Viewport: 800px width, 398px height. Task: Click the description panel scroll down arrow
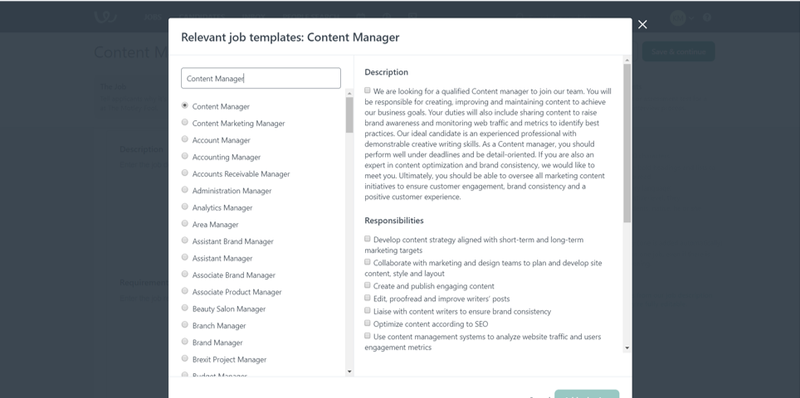[x=627, y=348]
